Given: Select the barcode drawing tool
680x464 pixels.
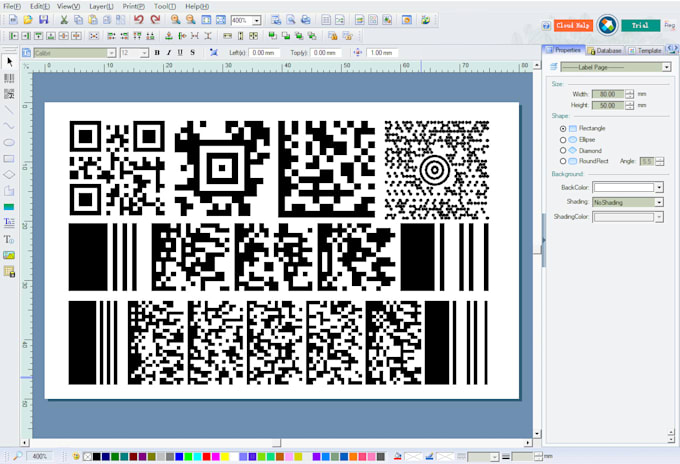Looking at the screenshot, I should click(x=9, y=78).
